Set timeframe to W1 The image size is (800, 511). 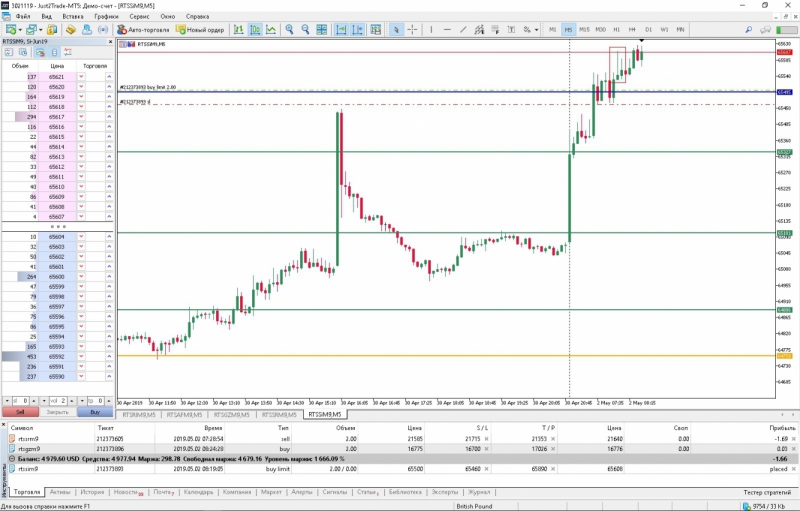click(x=664, y=30)
